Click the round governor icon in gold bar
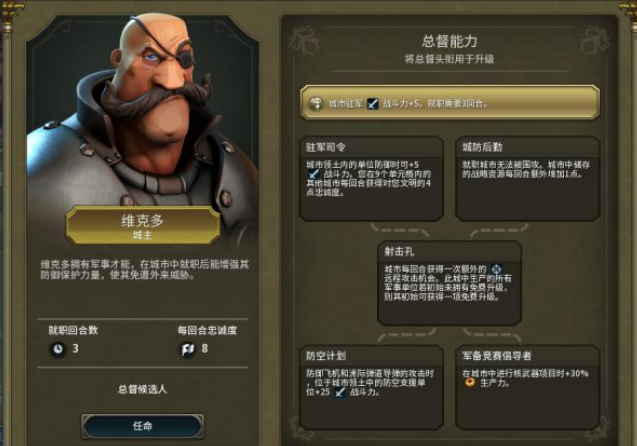637x446 pixels. point(315,104)
